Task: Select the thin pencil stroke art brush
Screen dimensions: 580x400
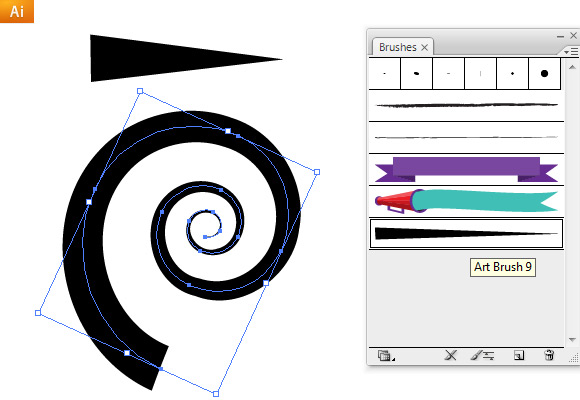Action: [466, 137]
